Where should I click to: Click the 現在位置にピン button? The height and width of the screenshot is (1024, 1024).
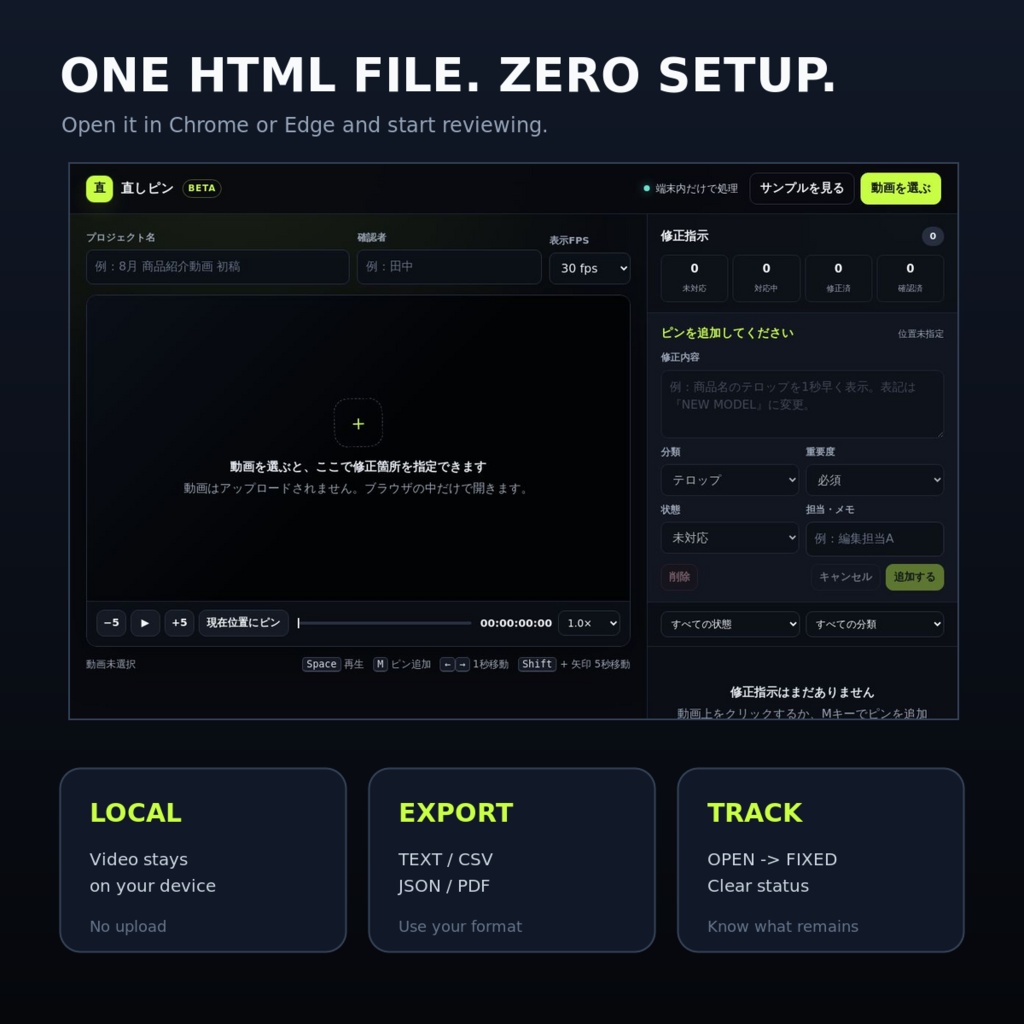coord(244,623)
